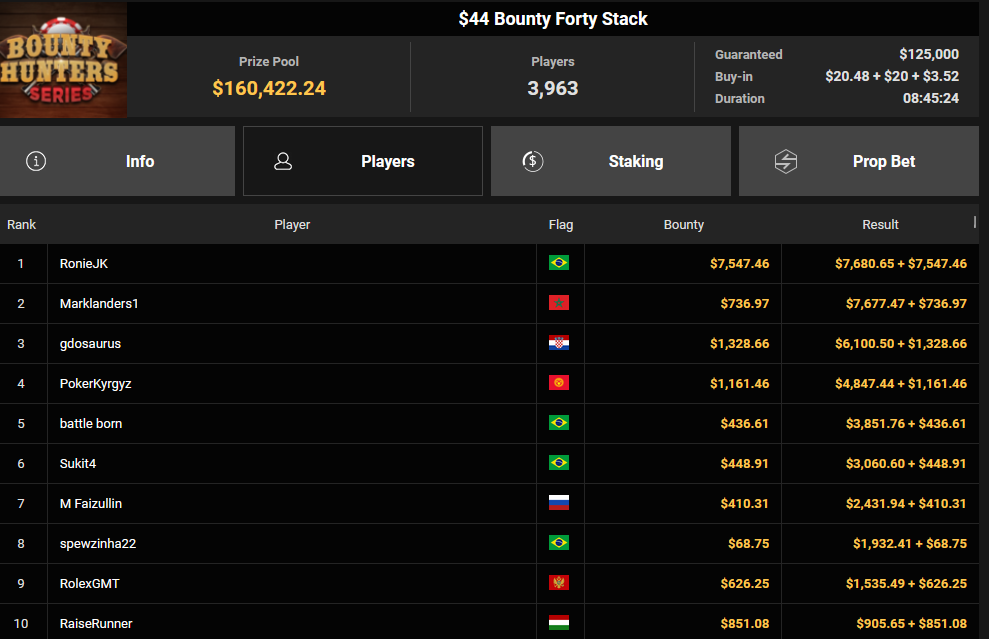Select player name PokerKyrgyz
Viewport: 989px width, 639px height.
coord(95,384)
